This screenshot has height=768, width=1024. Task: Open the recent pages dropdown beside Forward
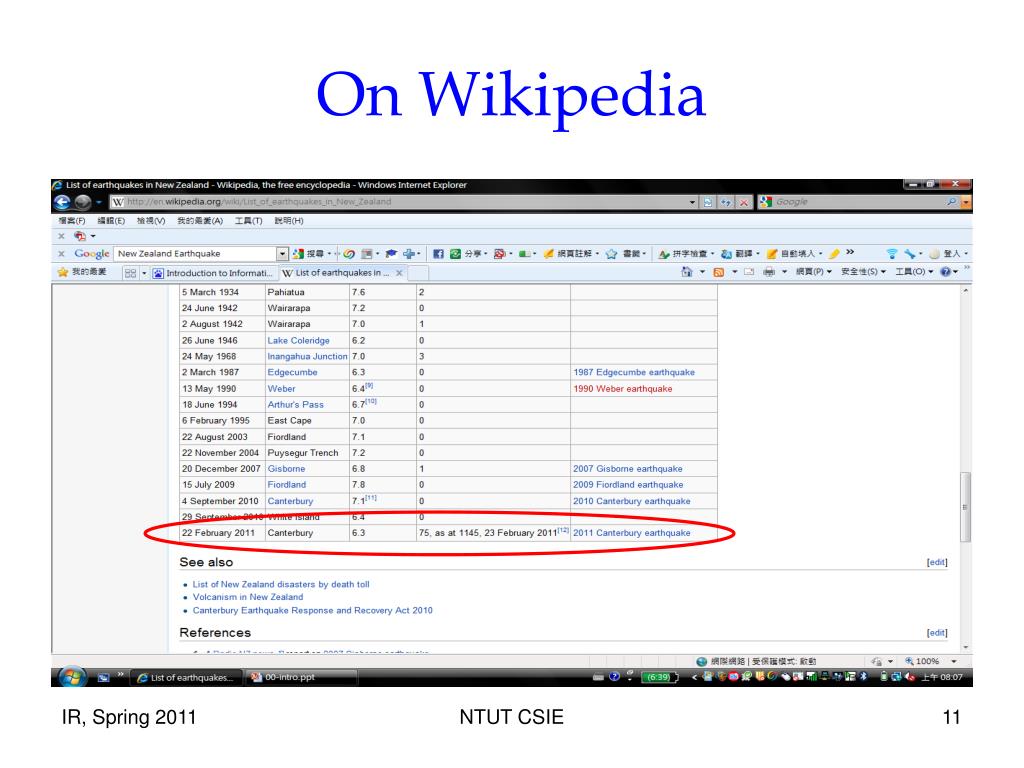click(99, 202)
